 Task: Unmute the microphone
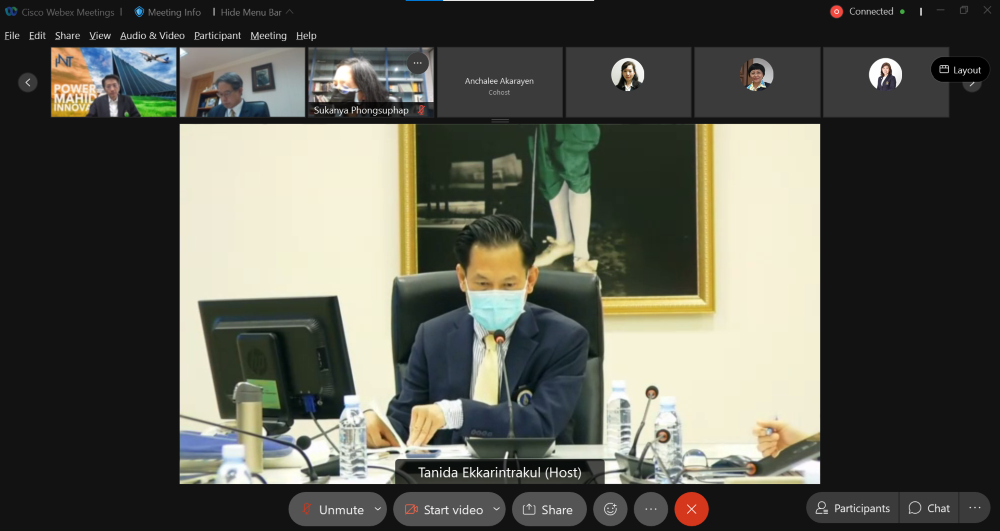click(330, 509)
